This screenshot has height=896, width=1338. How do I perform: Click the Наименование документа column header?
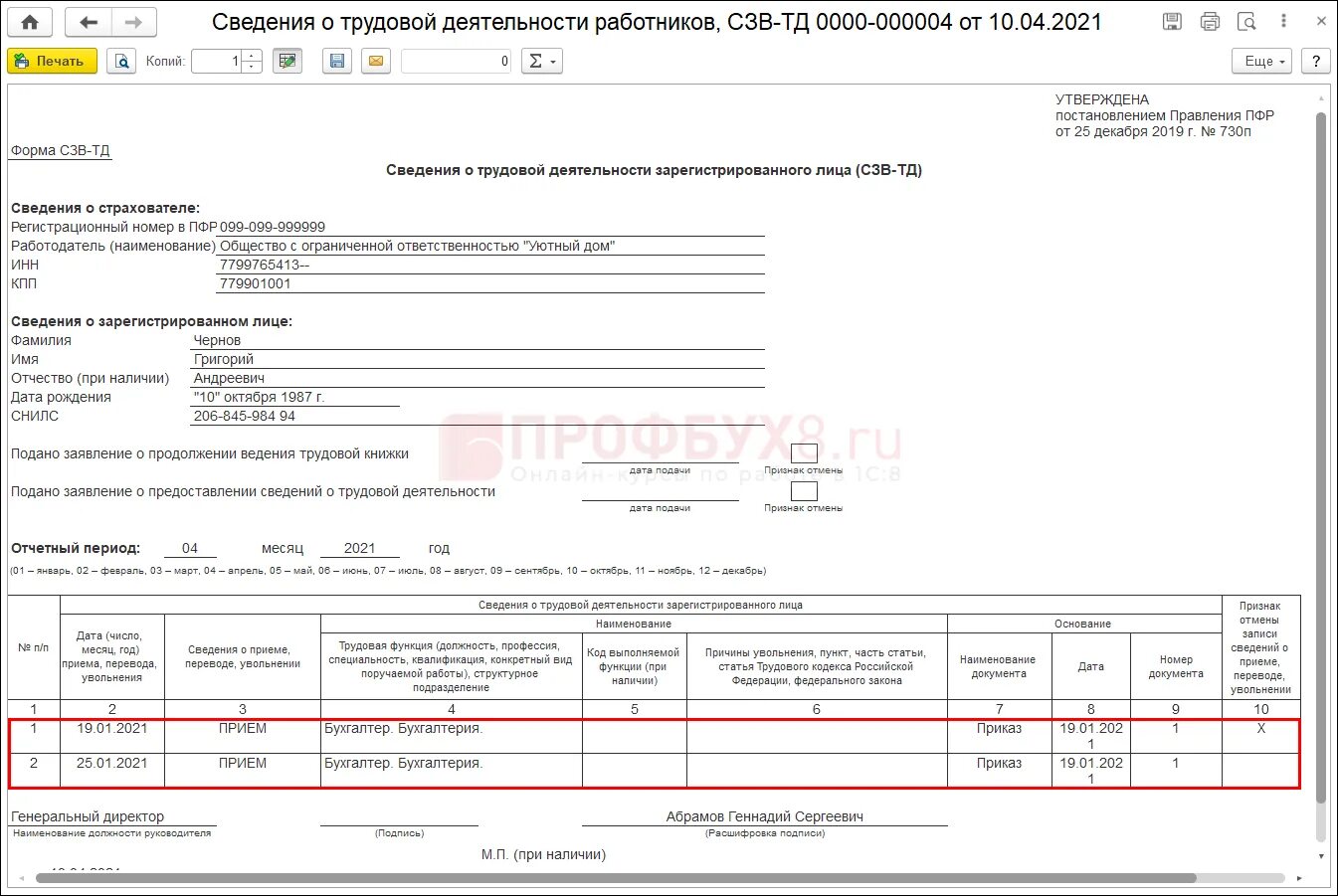point(999,666)
